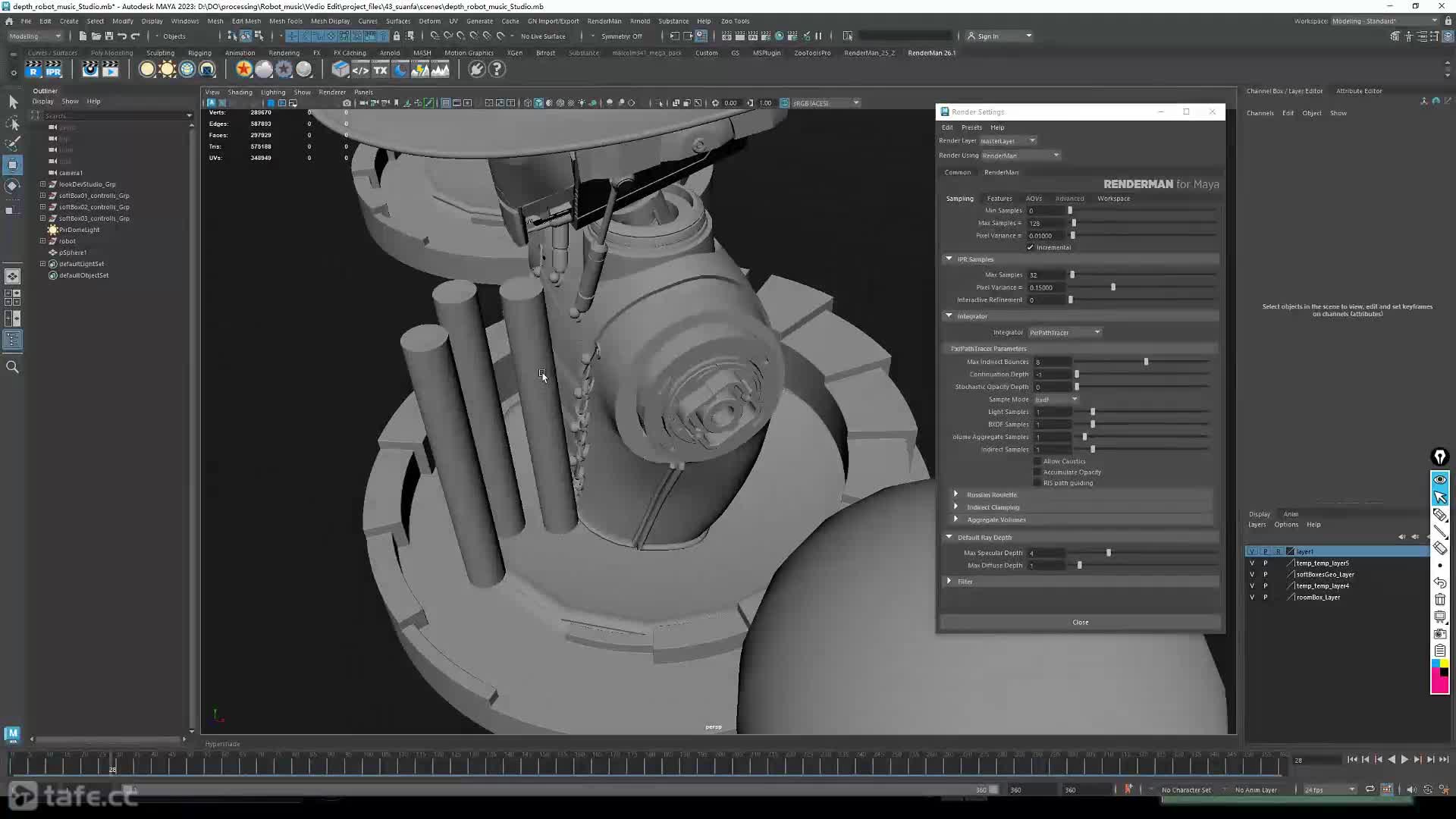Screen dimensions: 1456x819
Task: Enable Allow Caustics checkbox
Action: pyautogui.click(x=1037, y=461)
